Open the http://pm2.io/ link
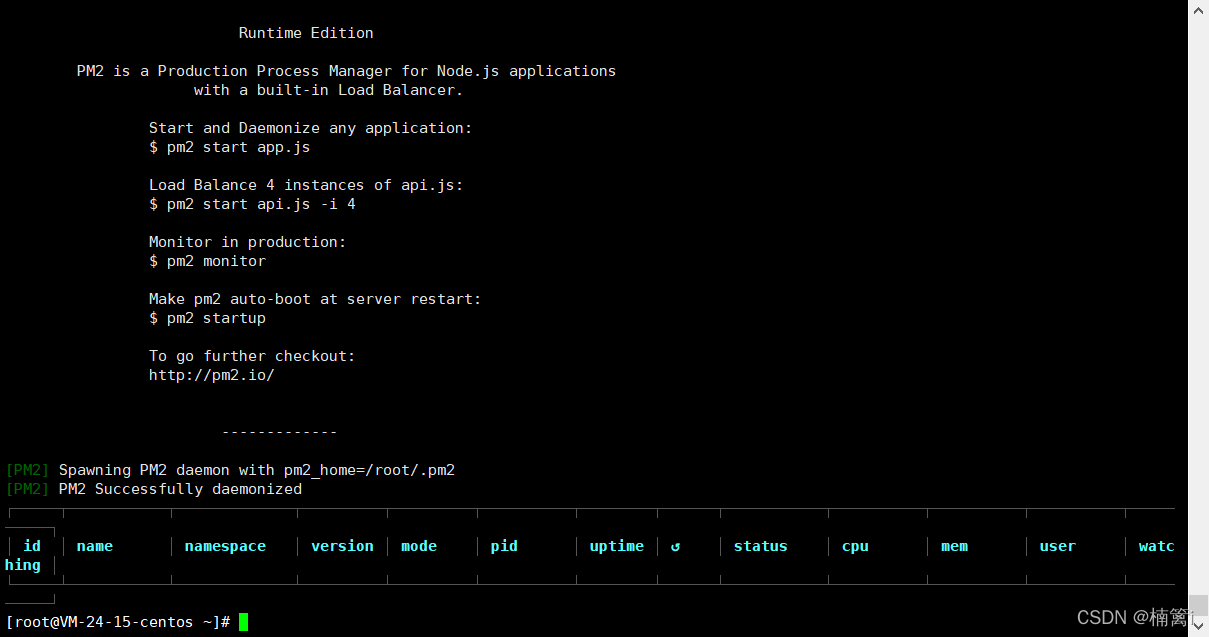Image resolution: width=1209 pixels, height=637 pixels. (x=211, y=375)
